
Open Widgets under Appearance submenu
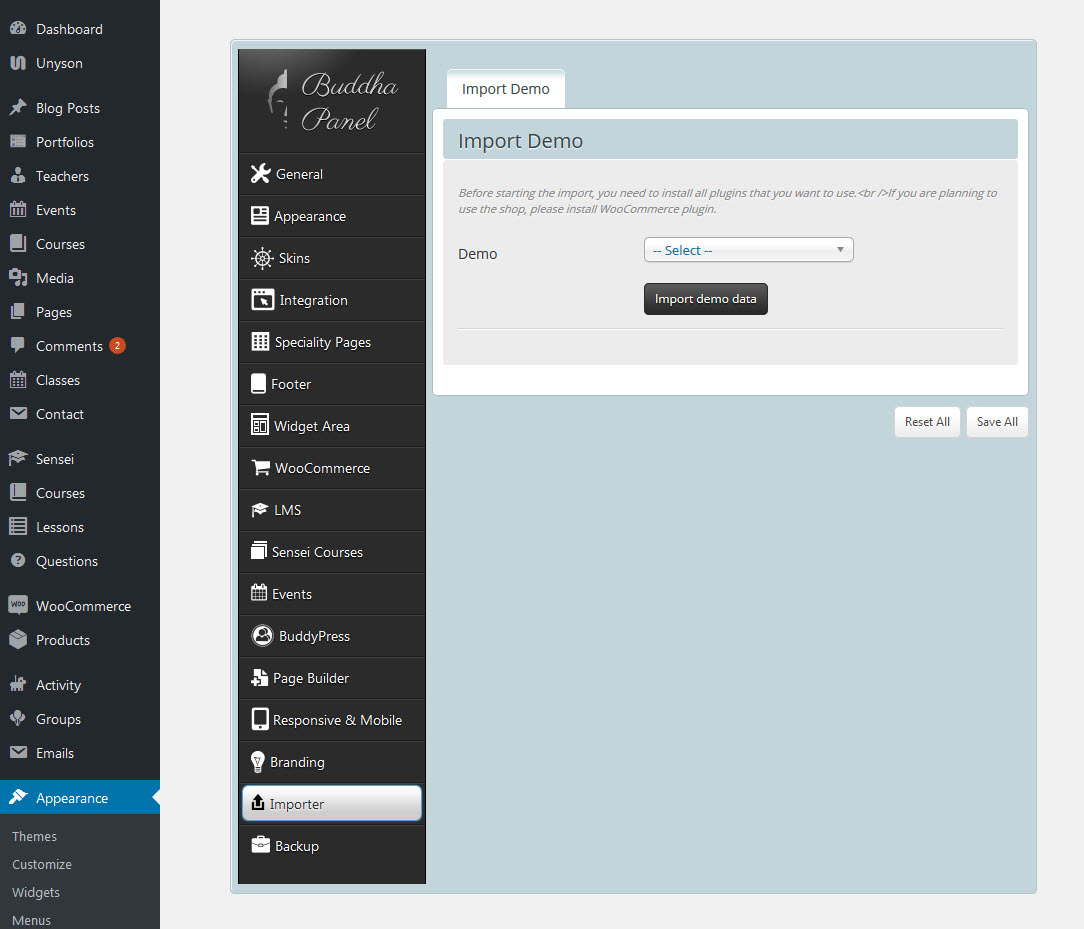click(x=36, y=892)
